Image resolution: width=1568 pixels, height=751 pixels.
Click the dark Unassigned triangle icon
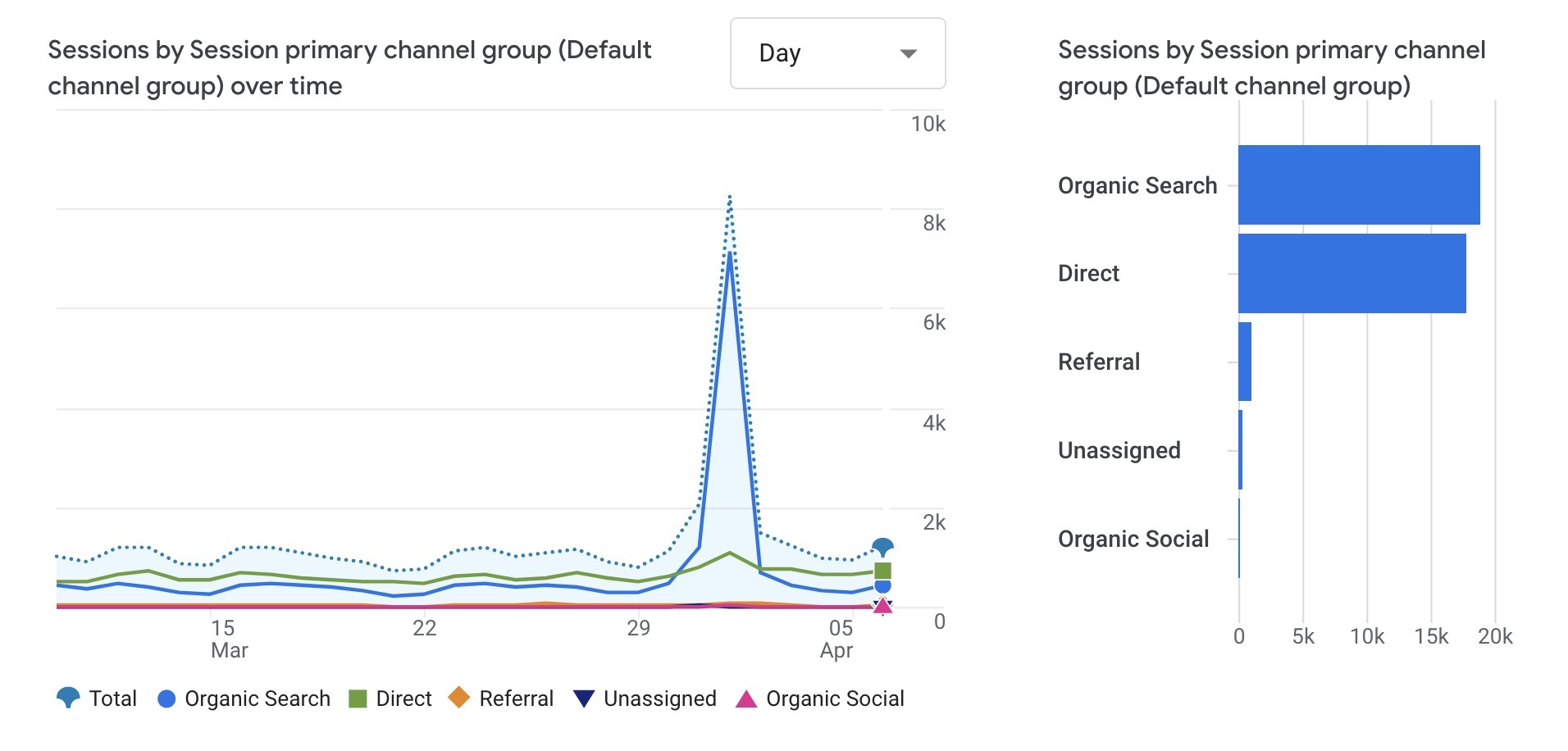(x=586, y=698)
